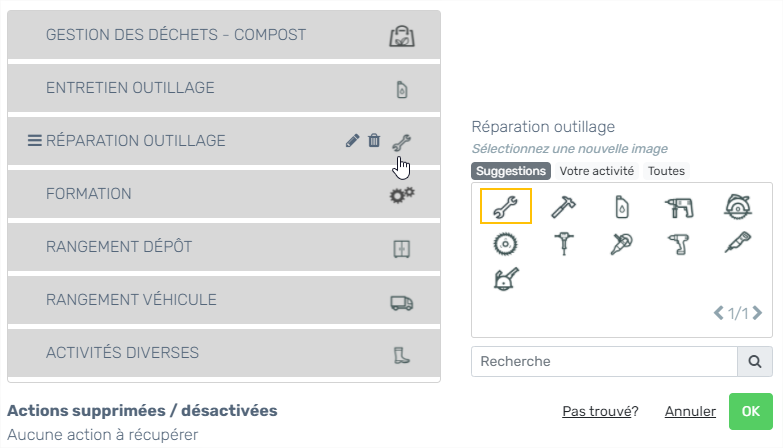
Task: Go to previous page of icon suggestions
Action: [719, 313]
